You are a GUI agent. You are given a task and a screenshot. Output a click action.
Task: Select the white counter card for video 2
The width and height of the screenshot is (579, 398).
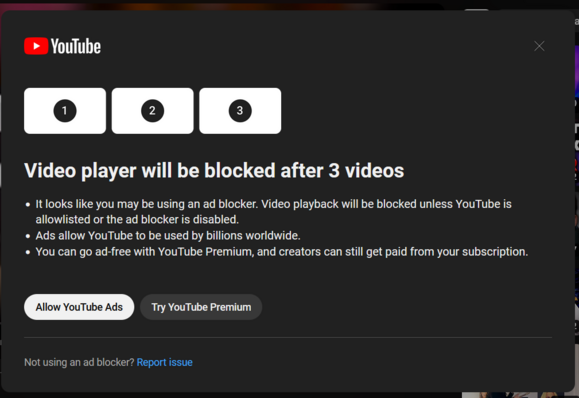pos(153,111)
